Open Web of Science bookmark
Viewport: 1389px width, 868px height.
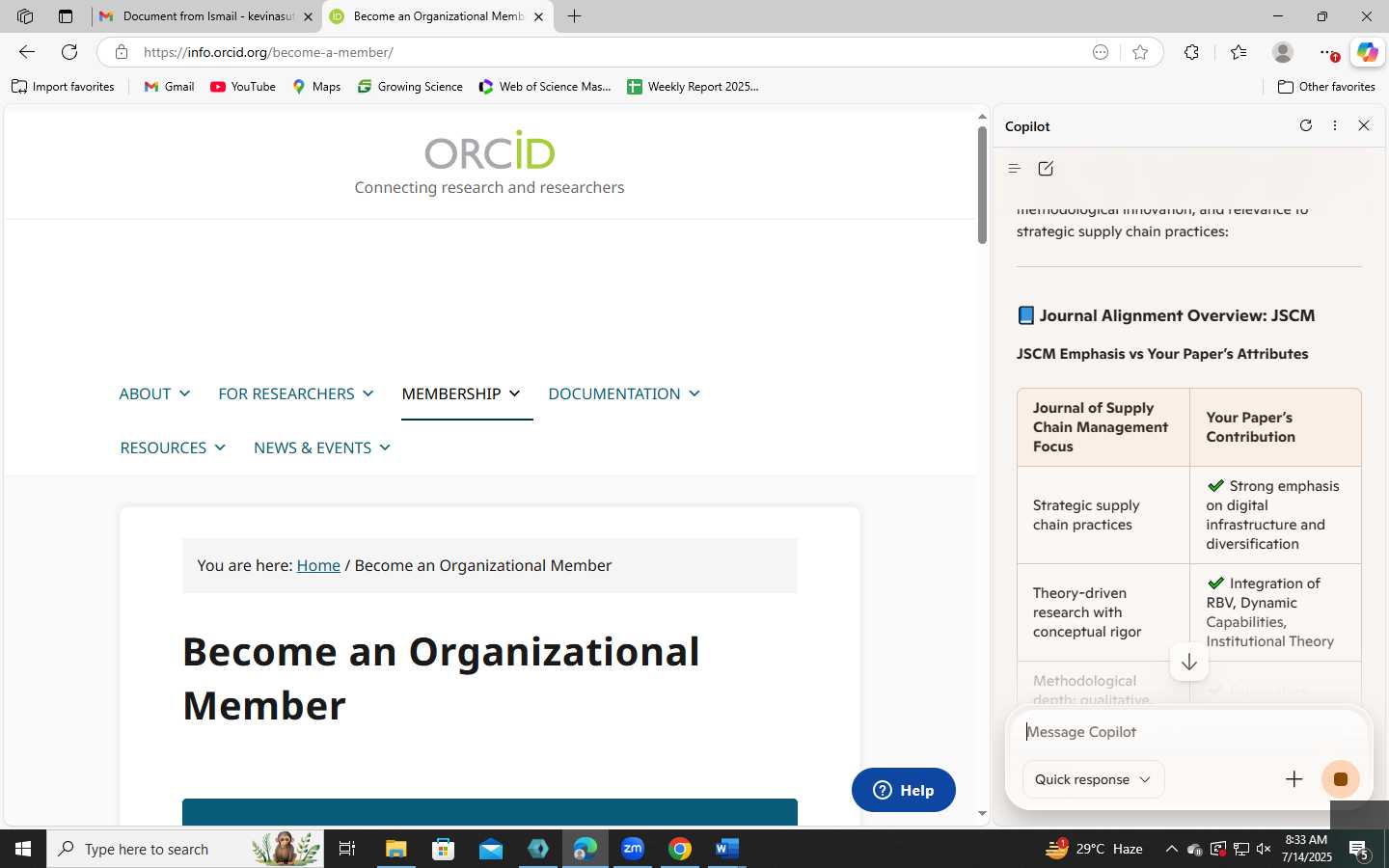545,87
